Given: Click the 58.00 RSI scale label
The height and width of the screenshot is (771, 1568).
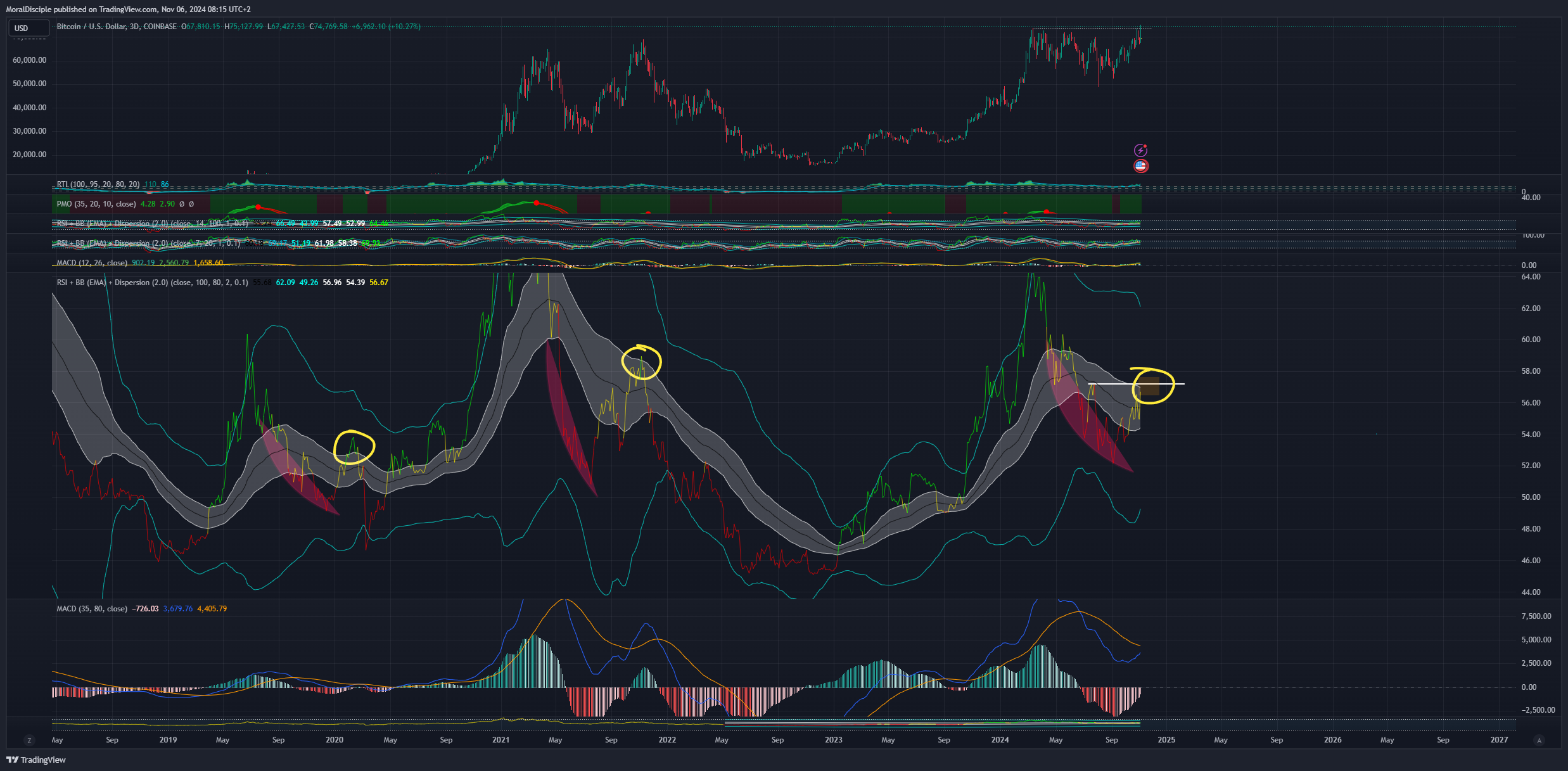Looking at the screenshot, I should click(x=1531, y=371).
